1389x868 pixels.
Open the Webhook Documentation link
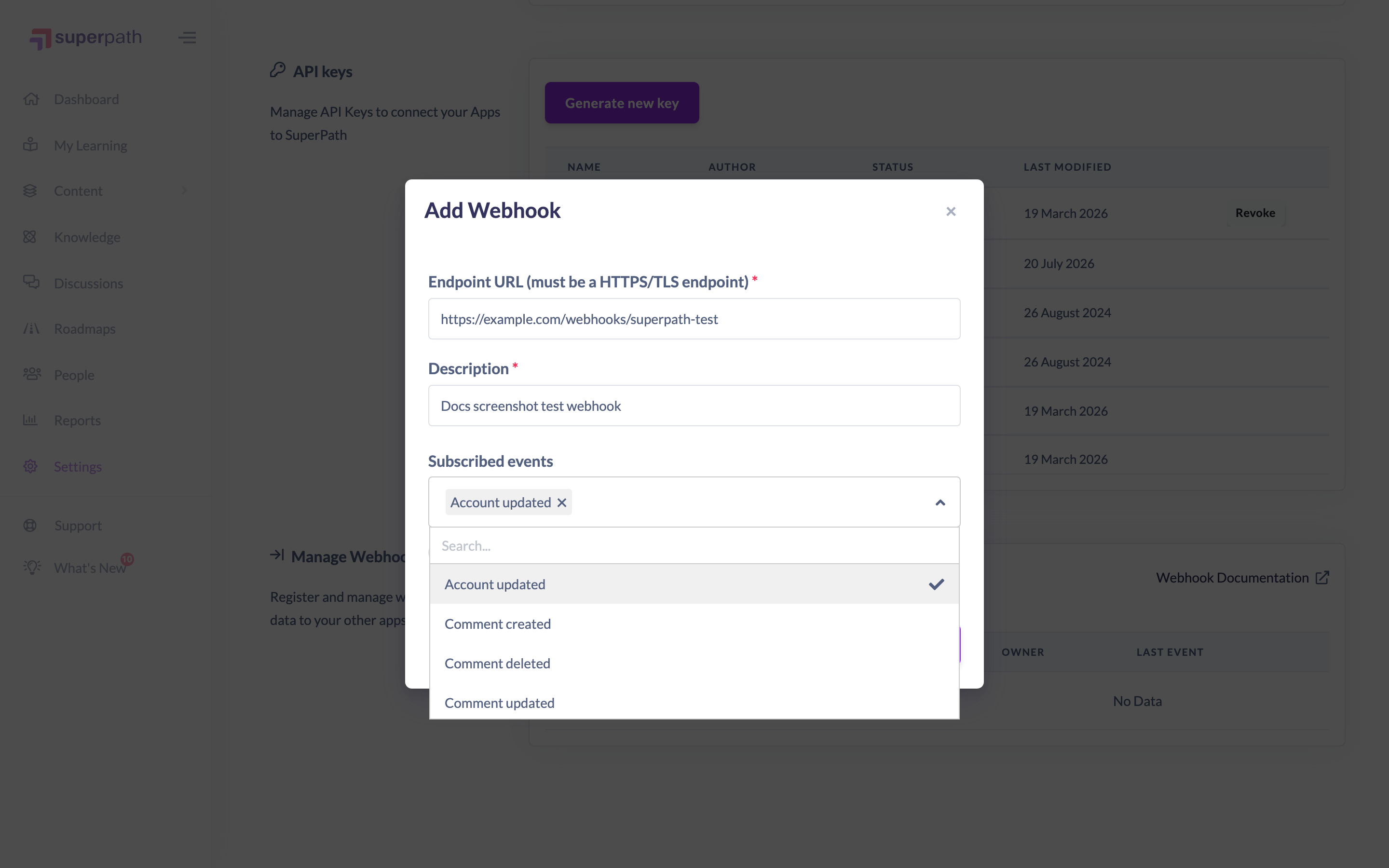[x=1242, y=578]
